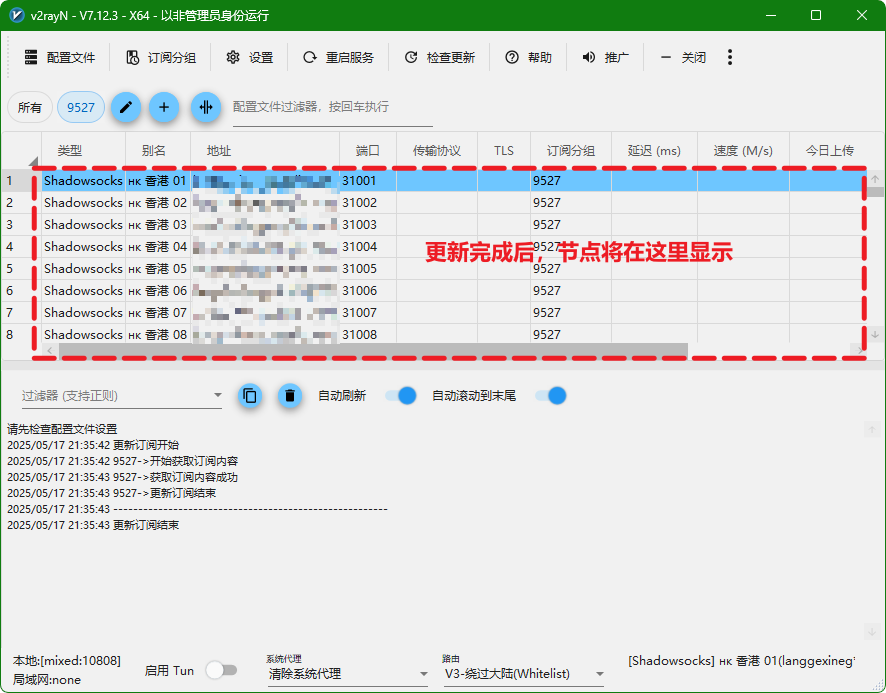Open the 订阅分组 menu

point(161,57)
